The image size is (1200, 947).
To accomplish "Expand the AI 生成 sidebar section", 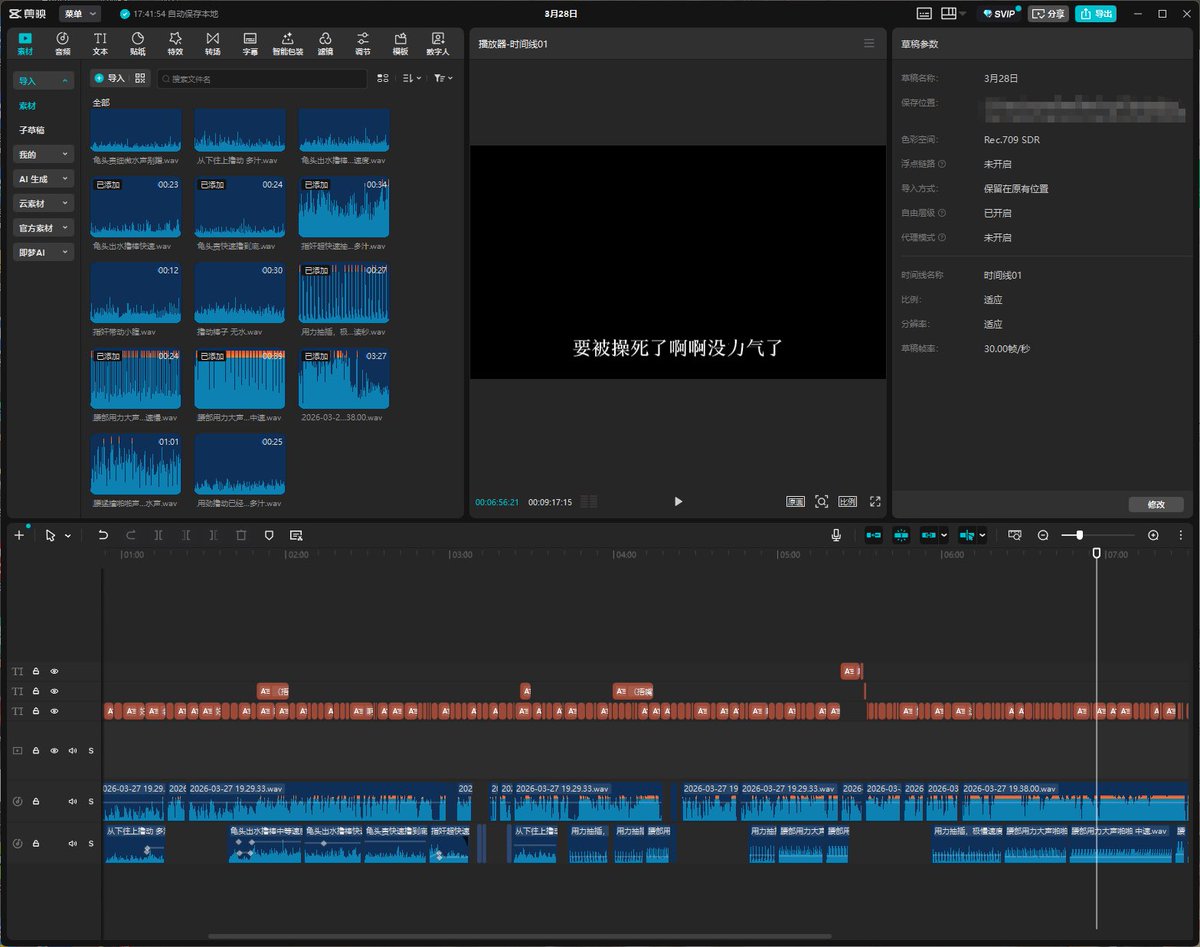I will coord(44,179).
